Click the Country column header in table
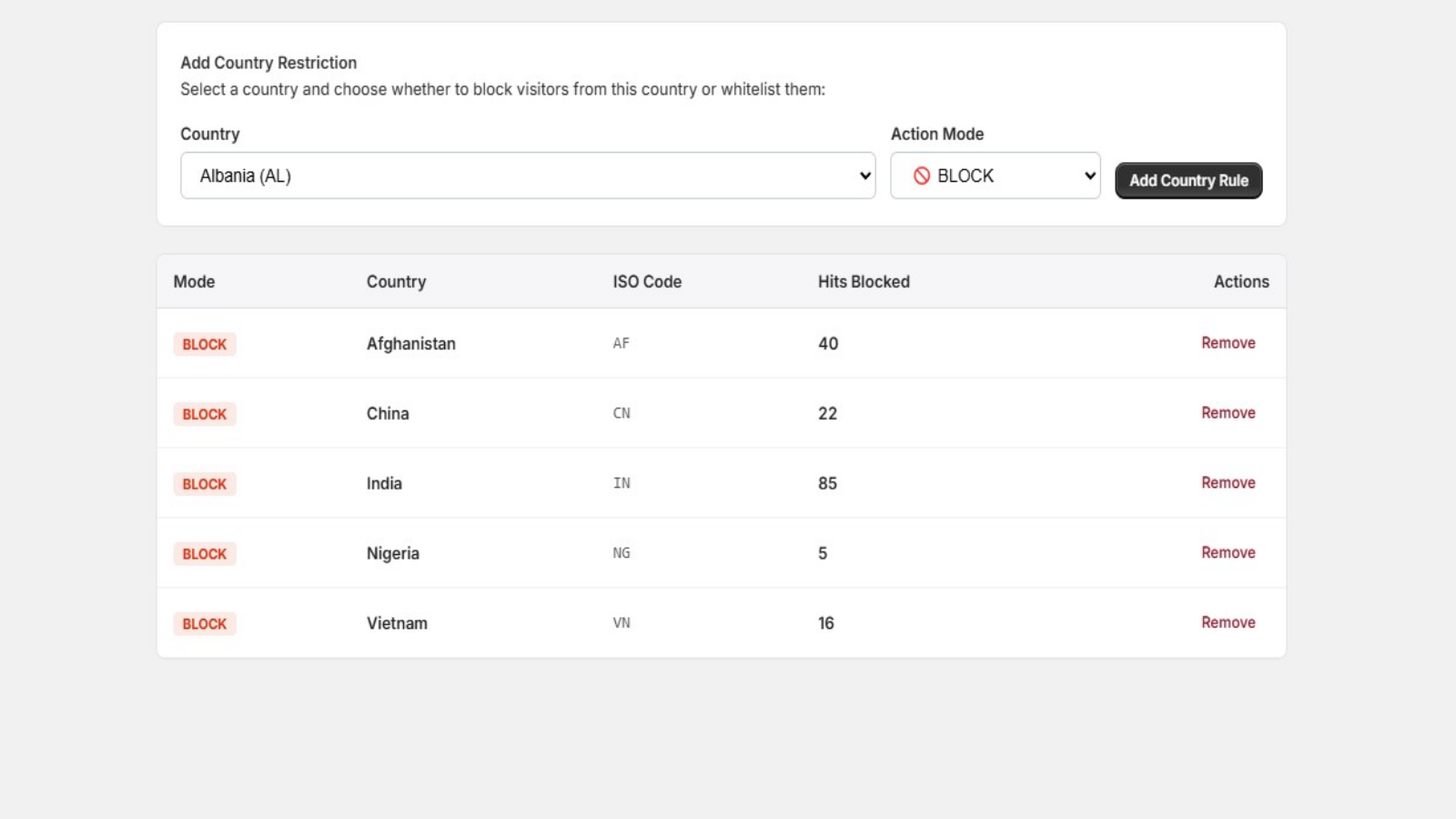The image size is (1456, 819). tap(396, 282)
